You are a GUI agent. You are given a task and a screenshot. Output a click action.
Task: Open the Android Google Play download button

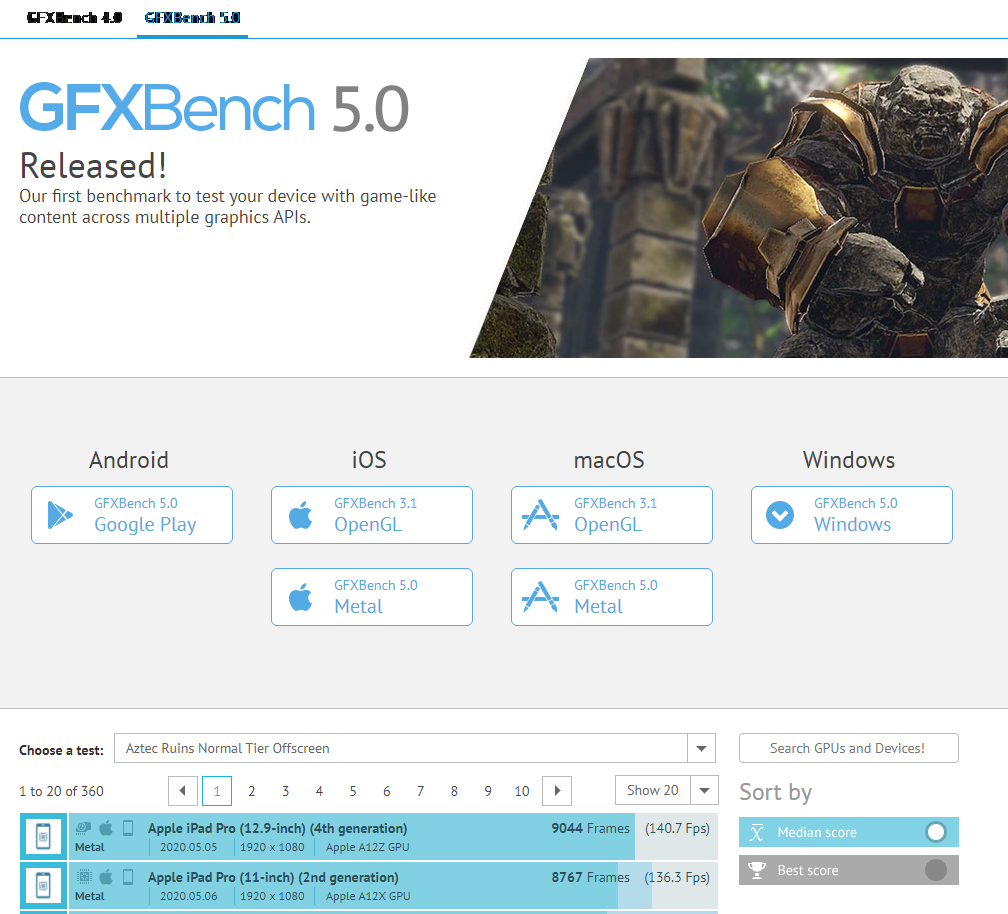pyautogui.click(x=132, y=515)
